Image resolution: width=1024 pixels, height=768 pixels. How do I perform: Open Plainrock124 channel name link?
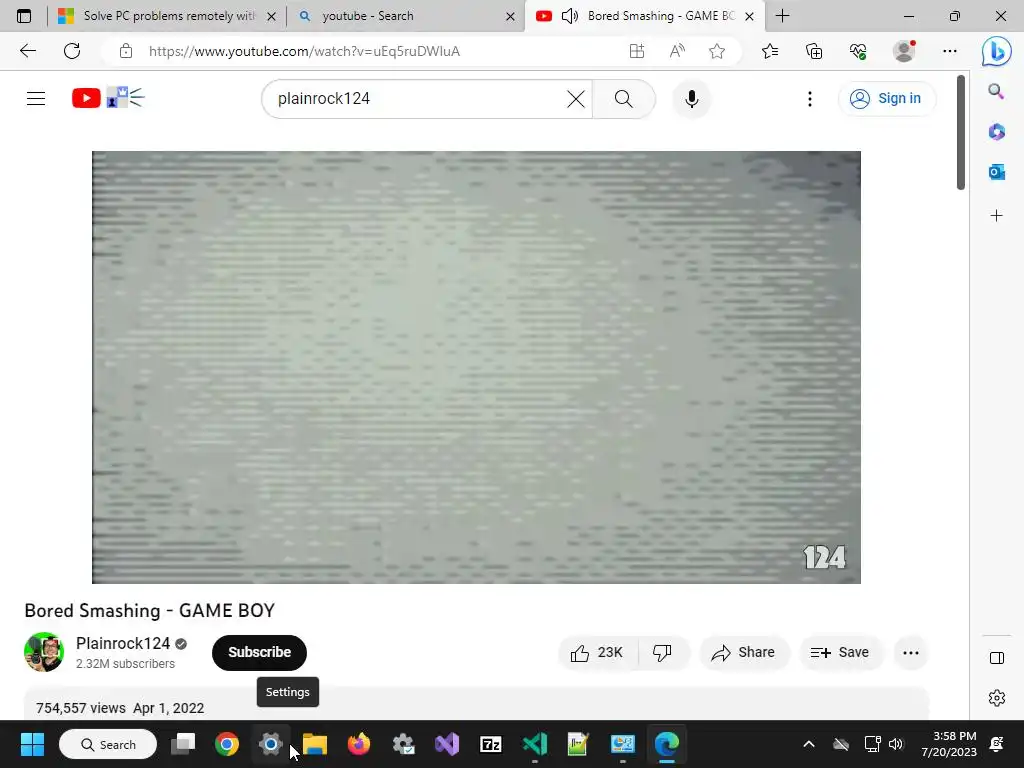pyautogui.click(x=123, y=643)
